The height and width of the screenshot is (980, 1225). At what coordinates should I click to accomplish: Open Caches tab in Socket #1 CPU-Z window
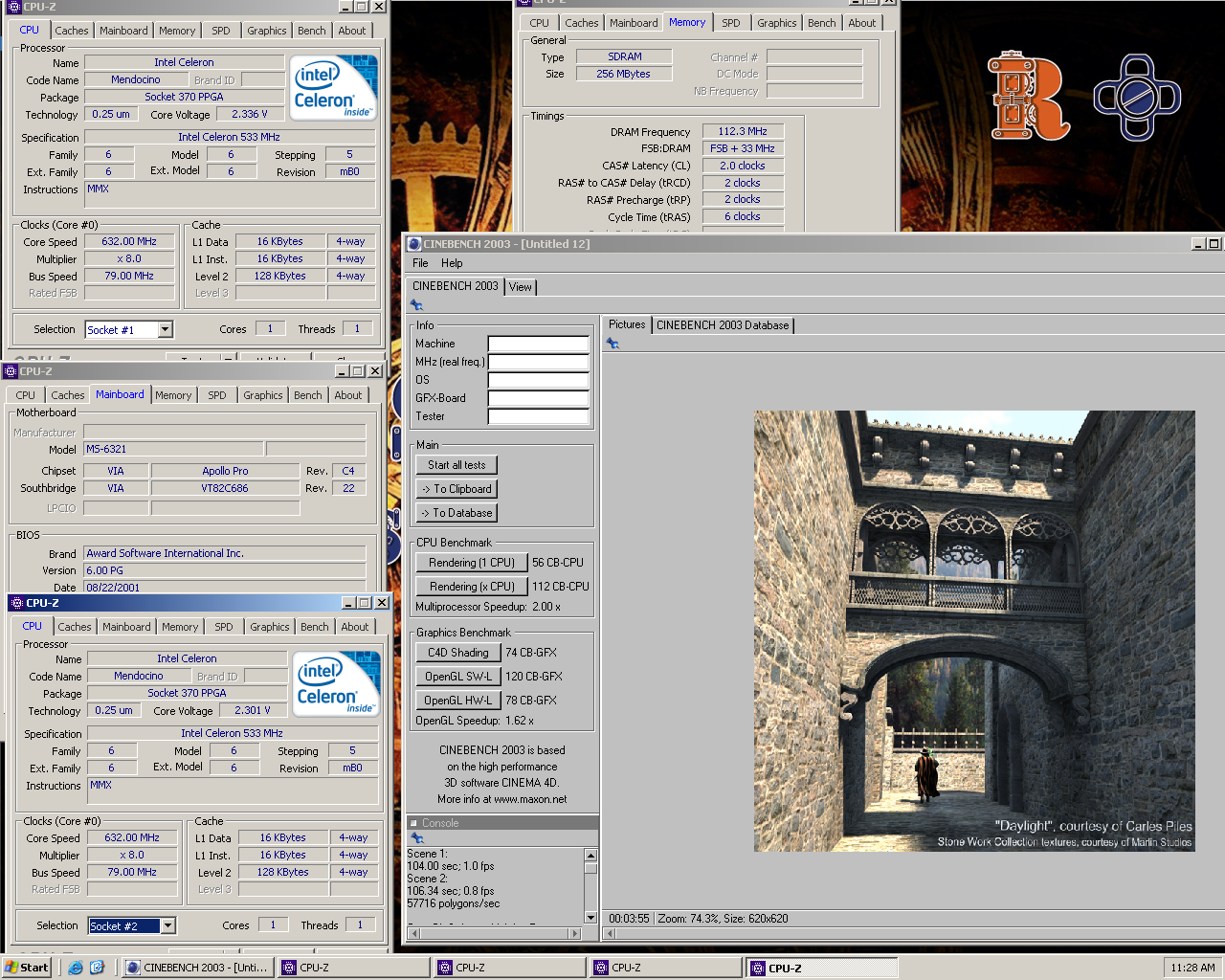point(72,31)
